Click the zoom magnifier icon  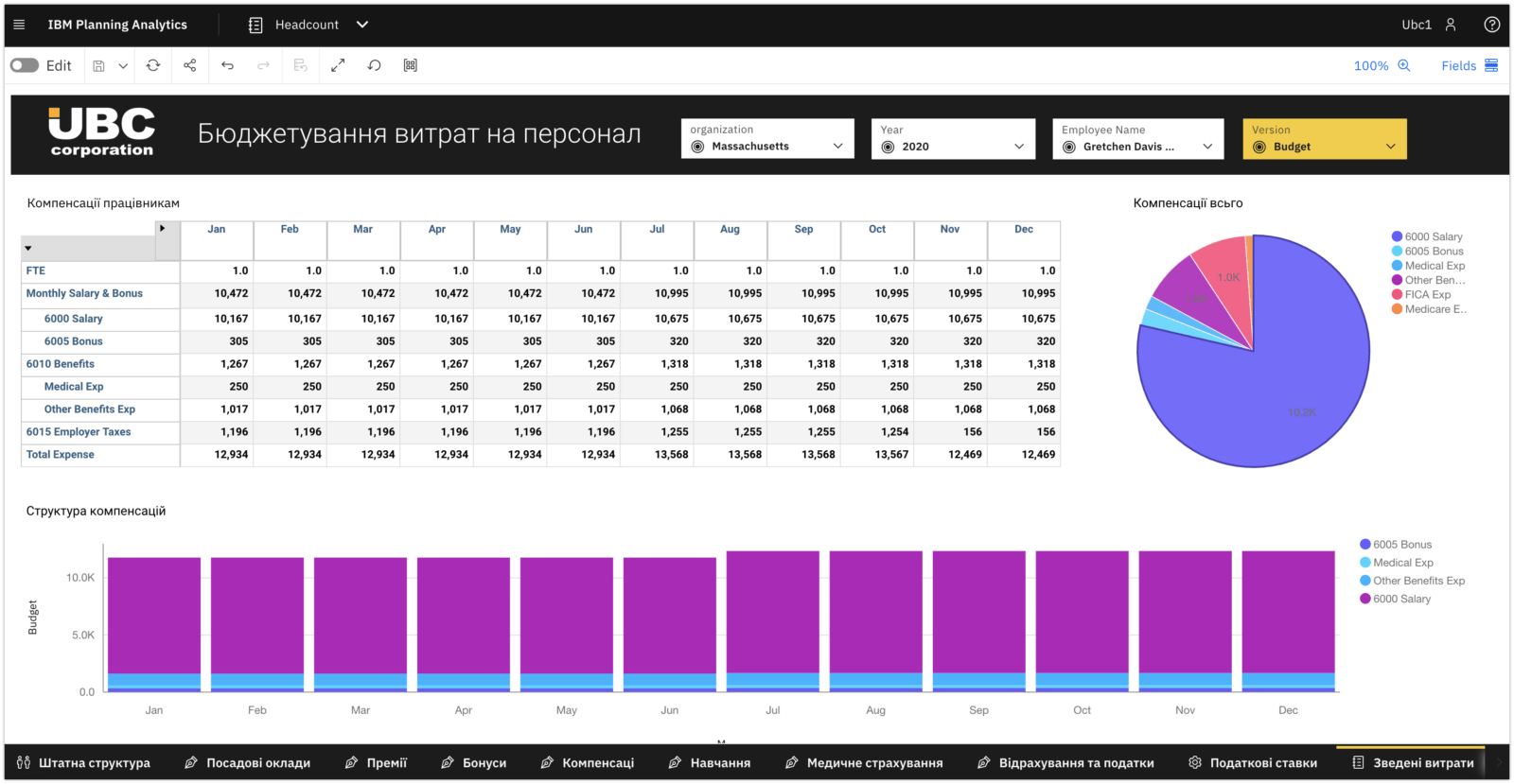[x=1404, y=65]
